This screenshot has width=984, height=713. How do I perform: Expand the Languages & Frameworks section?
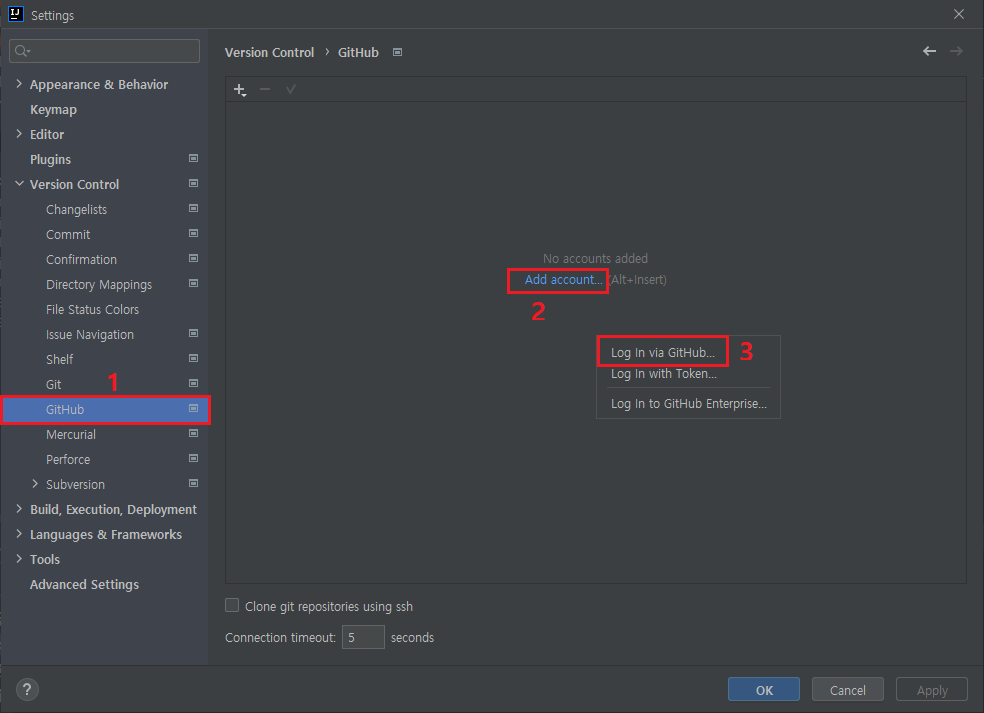17,534
